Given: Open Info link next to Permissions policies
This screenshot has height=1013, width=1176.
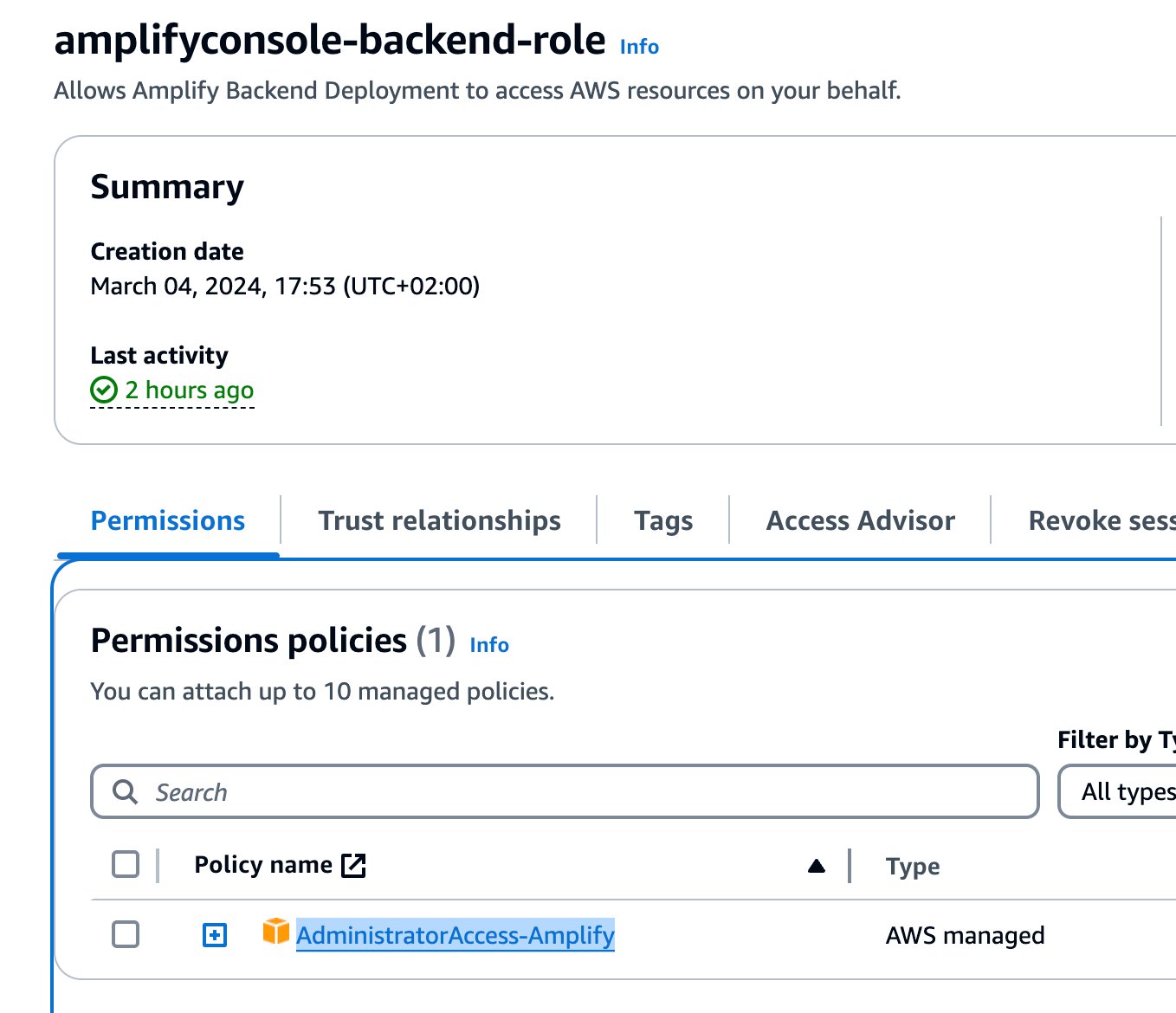Looking at the screenshot, I should tap(489, 645).
